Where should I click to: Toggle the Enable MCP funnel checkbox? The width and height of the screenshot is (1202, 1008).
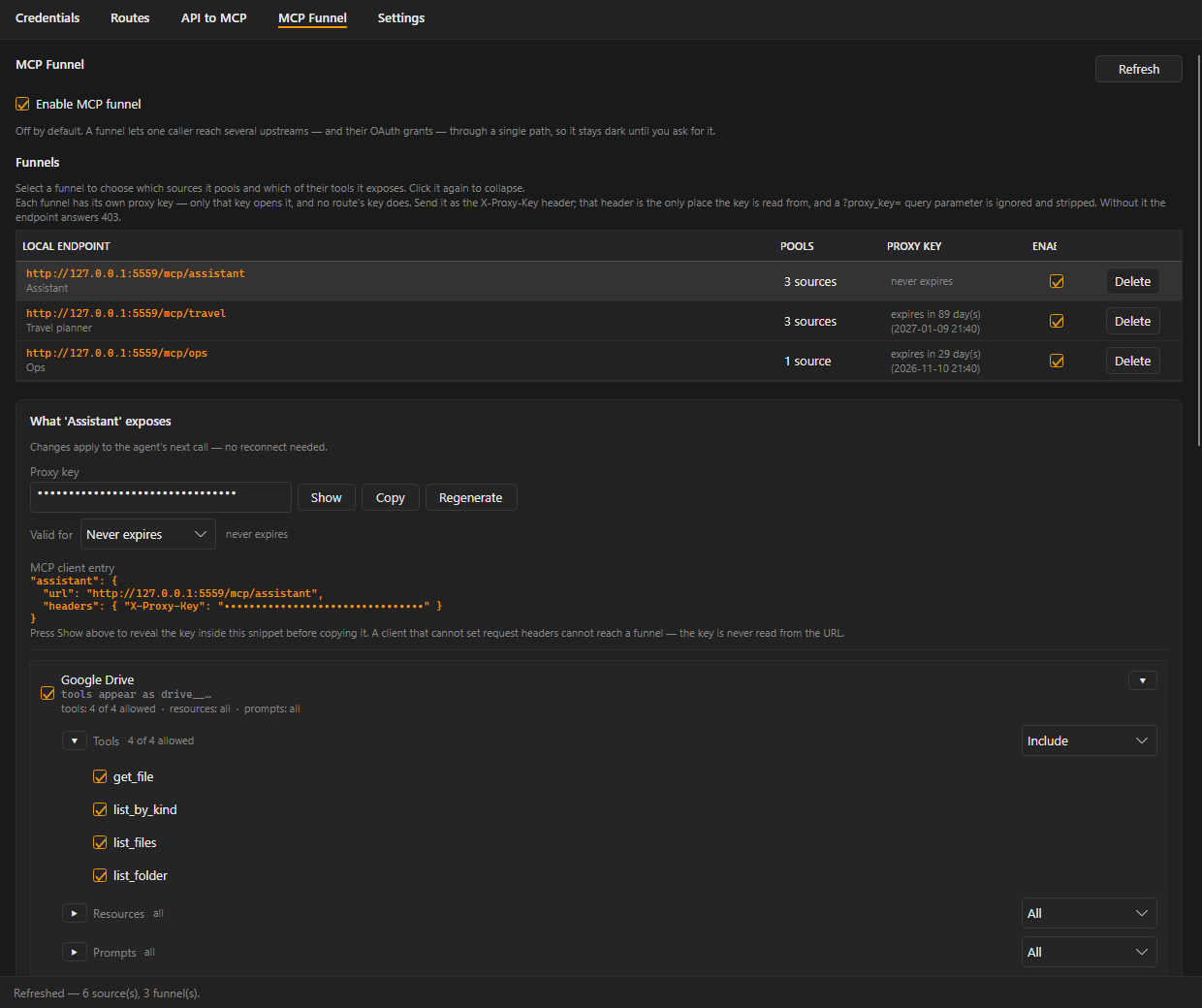point(22,104)
